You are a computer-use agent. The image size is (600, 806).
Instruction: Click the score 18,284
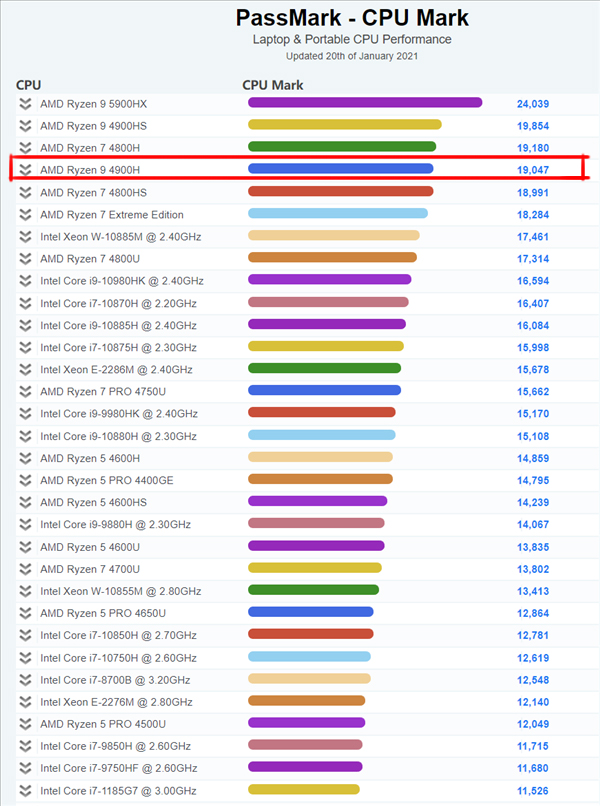[533, 215]
